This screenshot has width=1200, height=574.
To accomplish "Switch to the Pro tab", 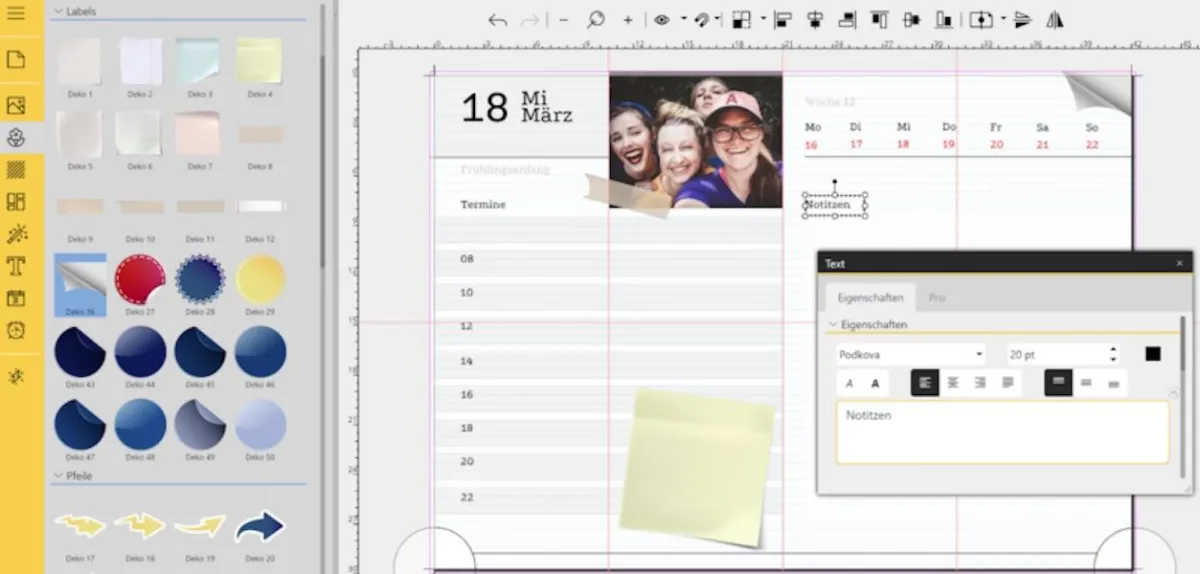I will click(937, 298).
